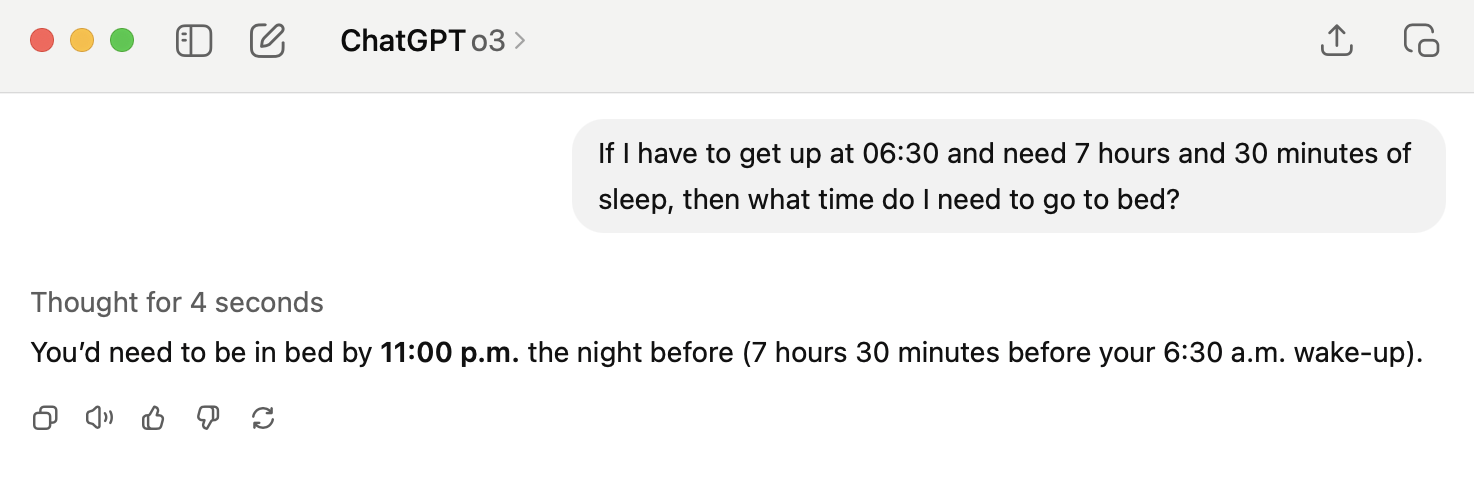This screenshot has height=478, width=1474.
Task: Minimize the window with the yellow button
Action: point(82,41)
